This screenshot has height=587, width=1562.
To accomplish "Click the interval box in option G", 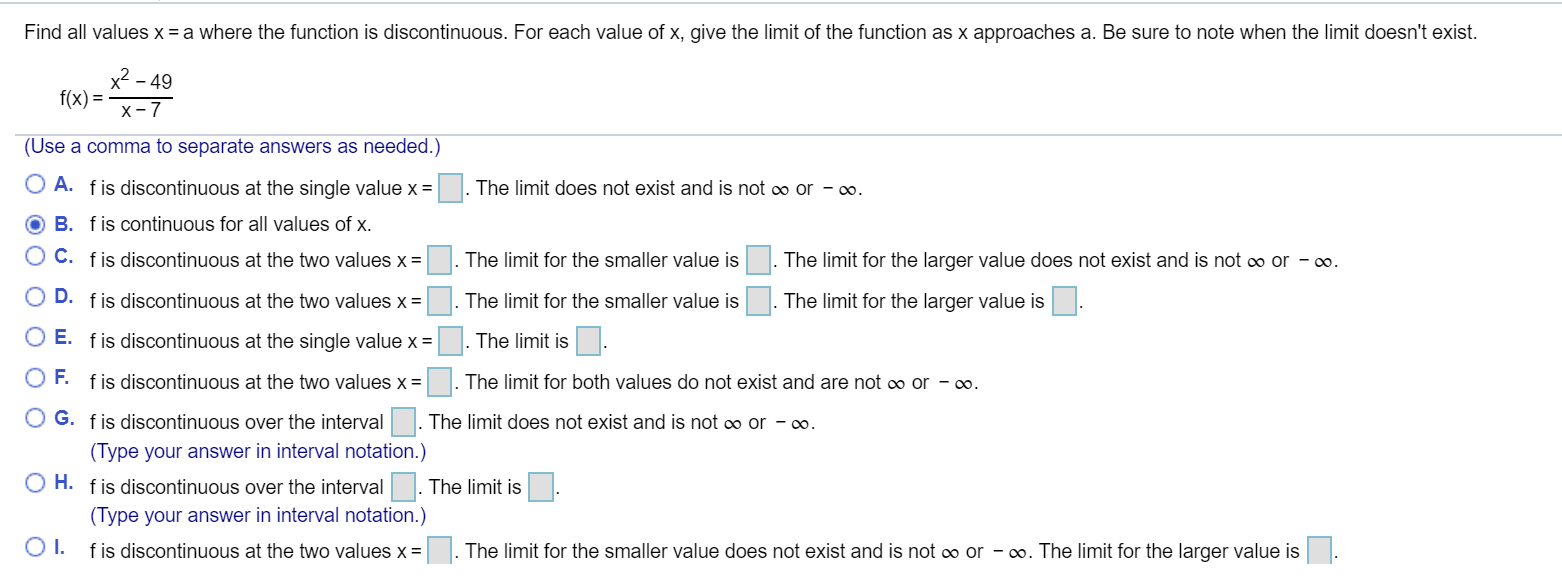I will 402,421.
